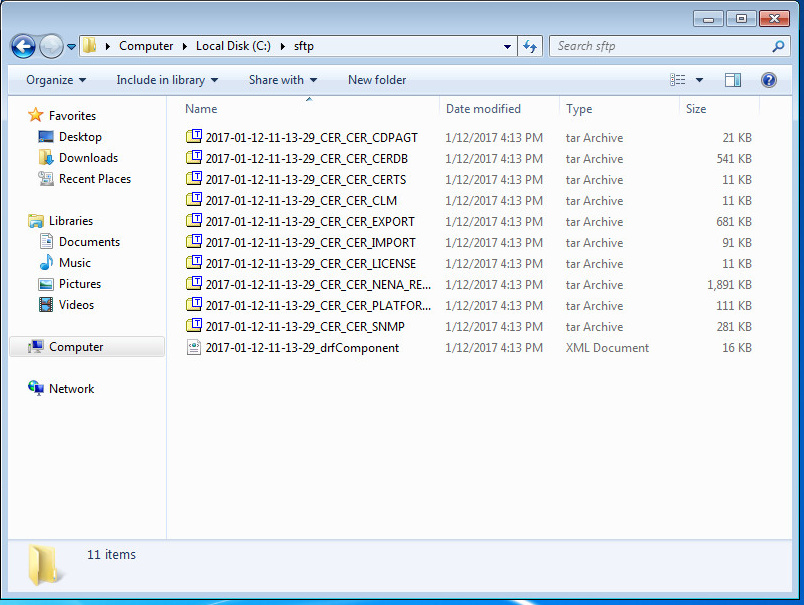Image resolution: width=804 pixels, height=605 pixels.
Task: Open Recent Places in Favorites
Action: tap(95, 179)
